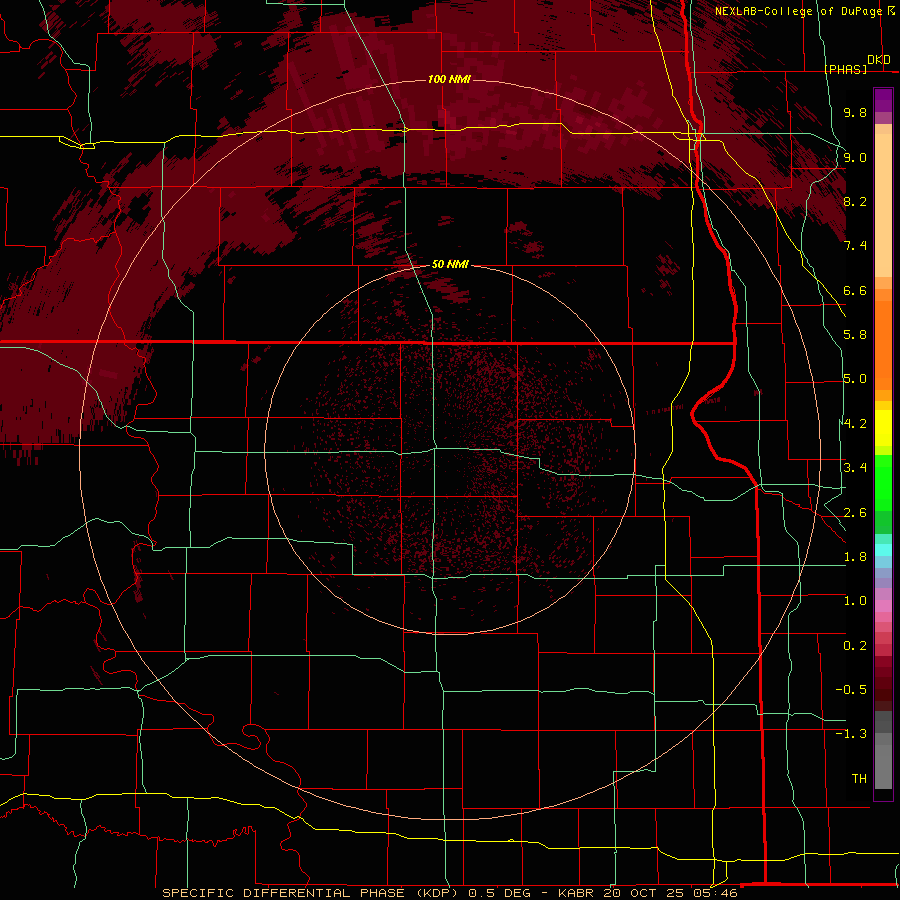
Task: Click the 3.4 value on the scale
Action: [x=855, y=468]
